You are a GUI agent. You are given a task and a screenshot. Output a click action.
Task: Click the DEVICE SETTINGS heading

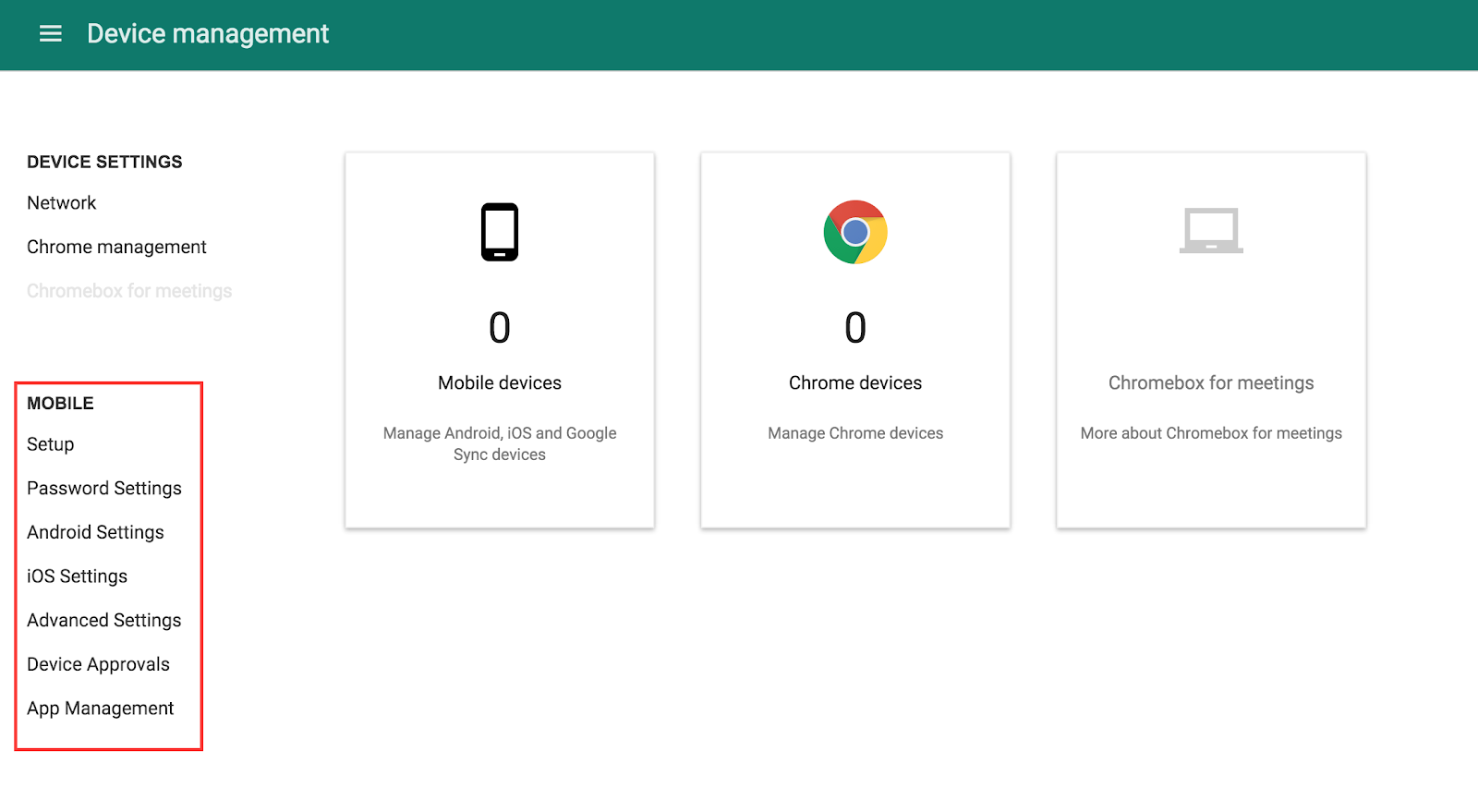(x=104, y=163)
